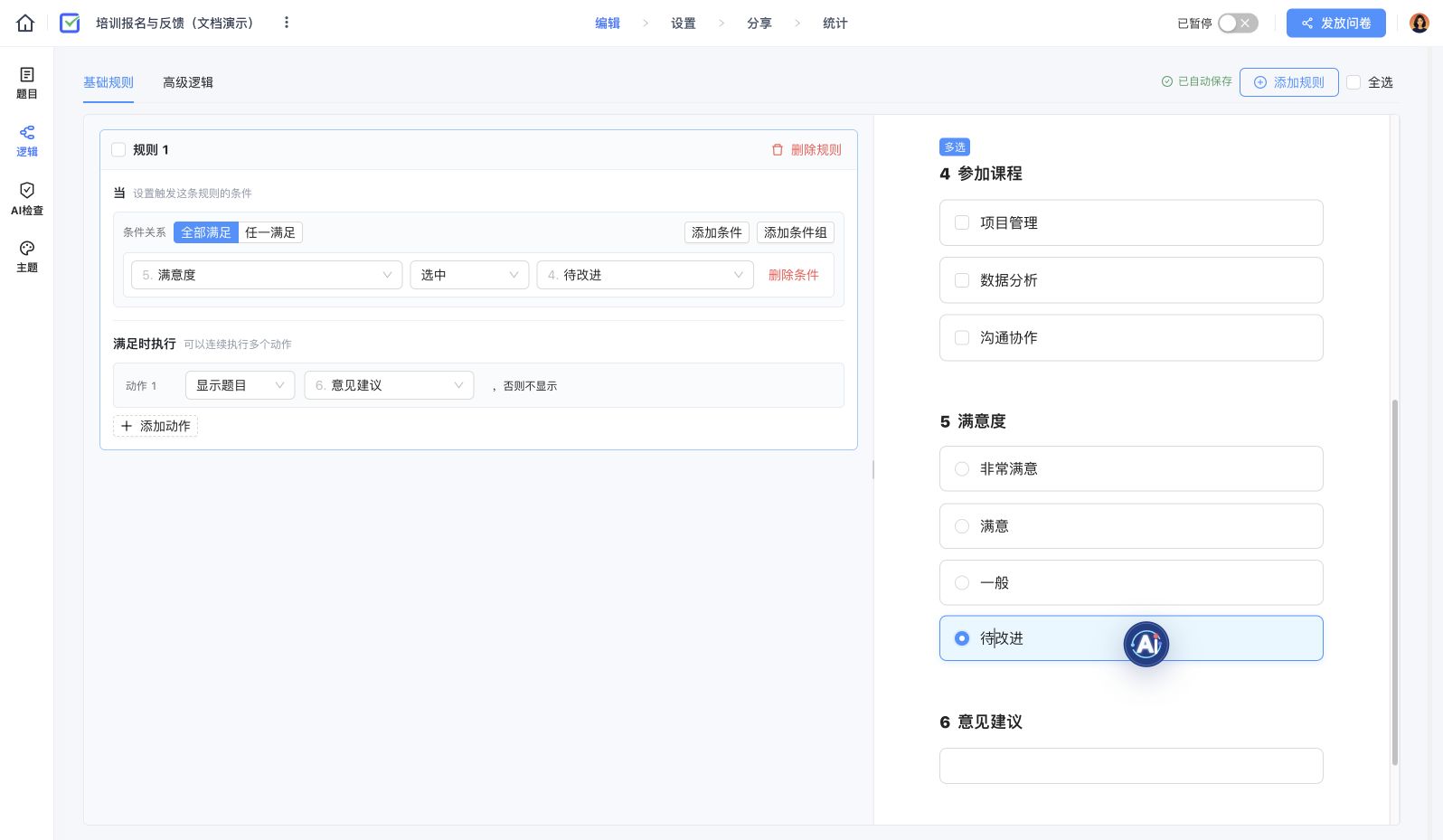Viewport: 1443px width, 840px height.
Task: Select the 满意 radio option
Action: (1131, 526)
